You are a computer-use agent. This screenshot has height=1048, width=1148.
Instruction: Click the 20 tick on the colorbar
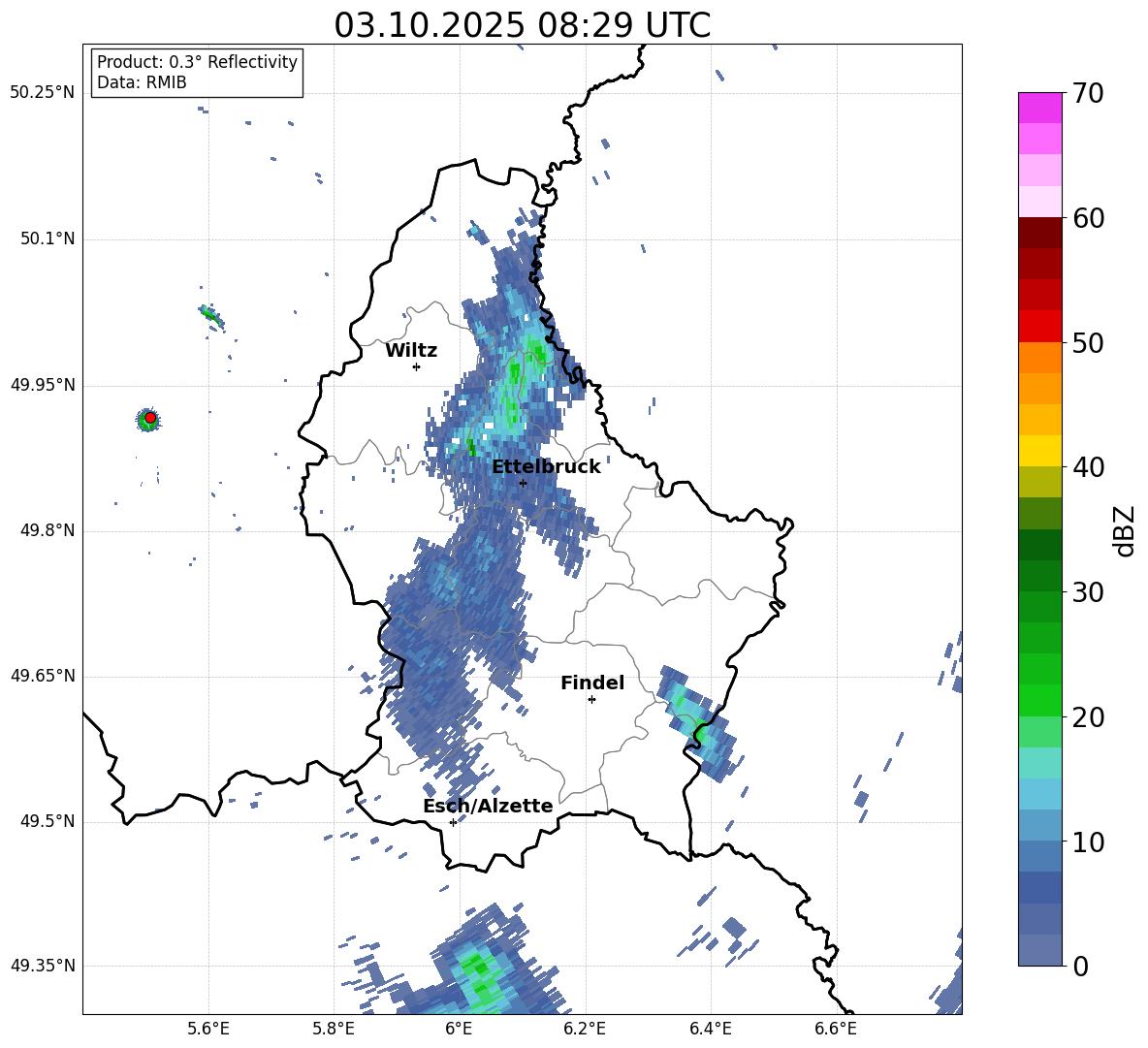pyautogui.click(x=1087, y=717)
